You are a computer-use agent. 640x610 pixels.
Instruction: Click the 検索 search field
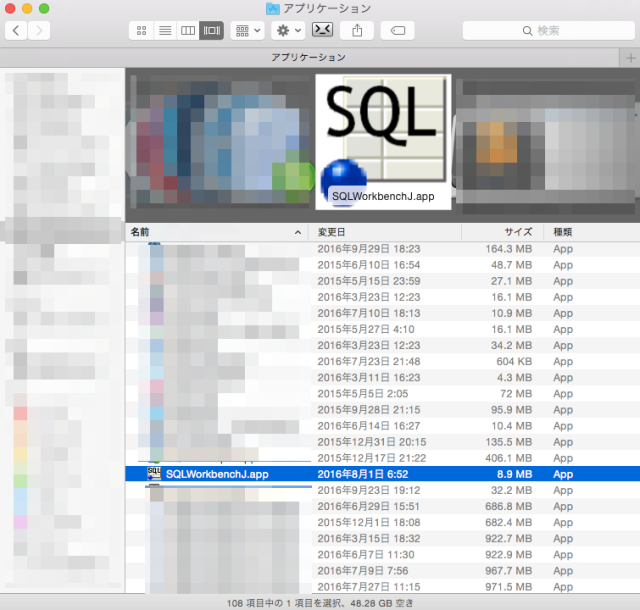(549, 31)
